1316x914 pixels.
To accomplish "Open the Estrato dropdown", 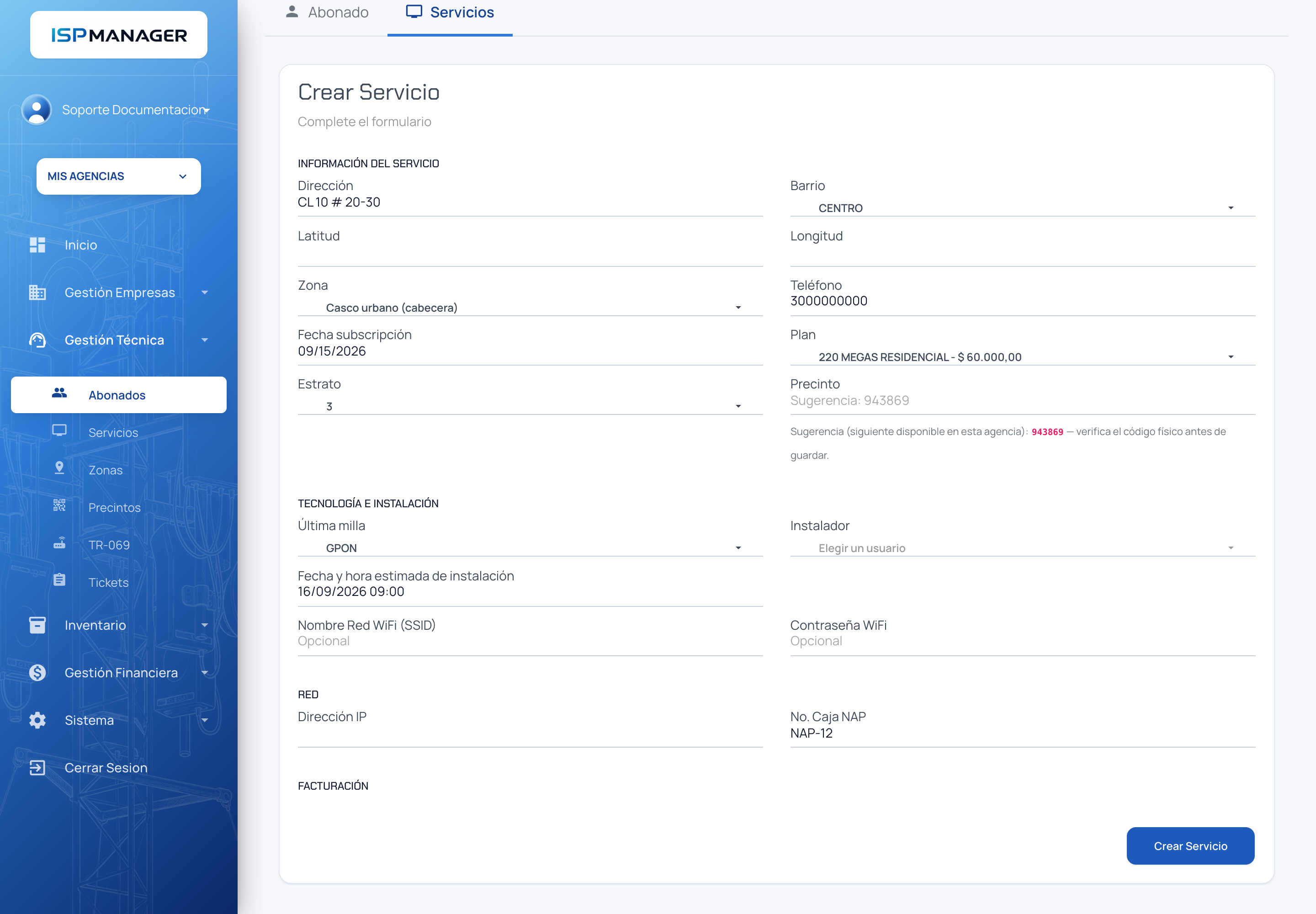I will pyautogui.click(x=531, y=407).
